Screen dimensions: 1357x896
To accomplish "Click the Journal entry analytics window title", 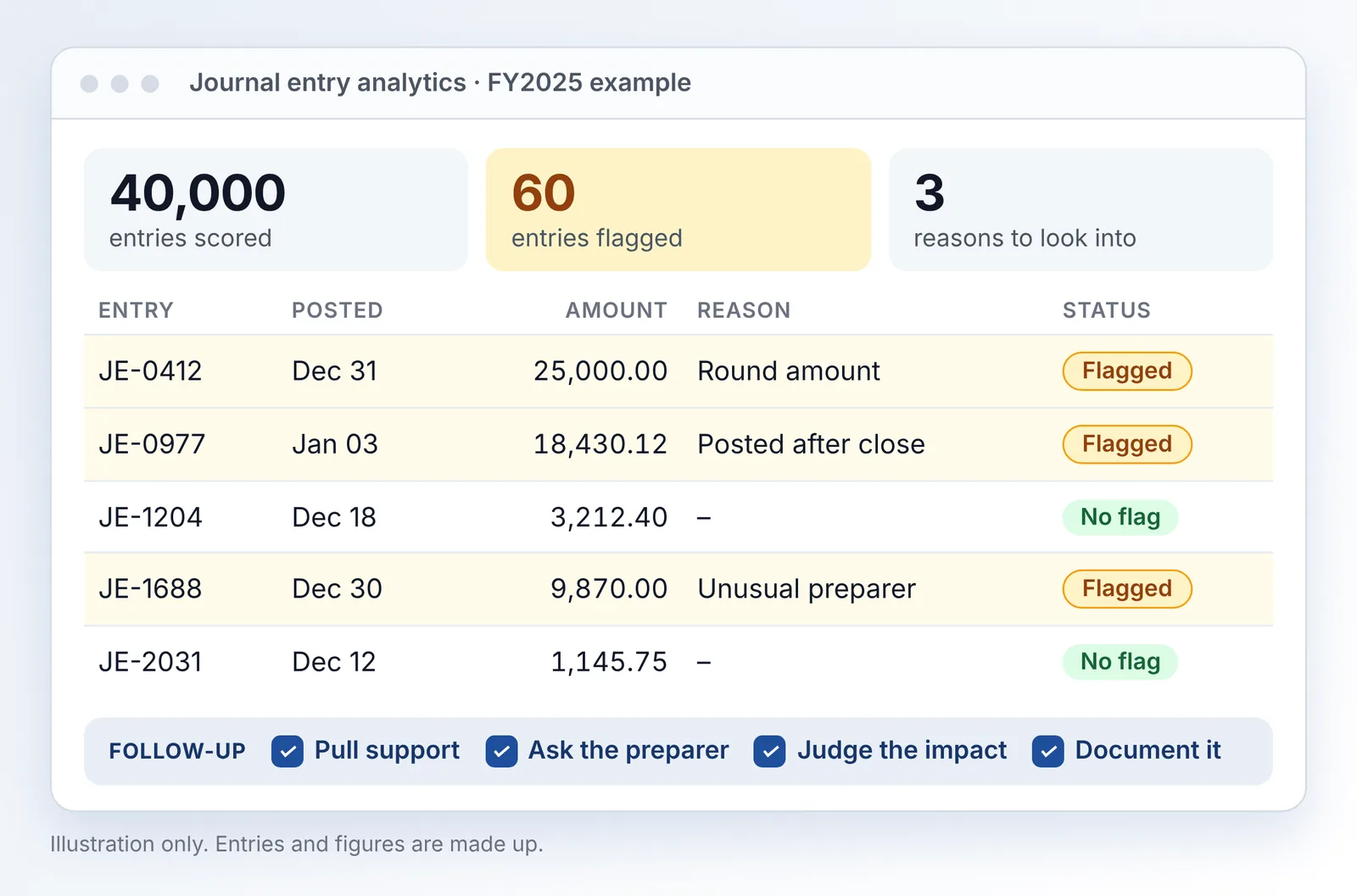I will pos(440,82).
